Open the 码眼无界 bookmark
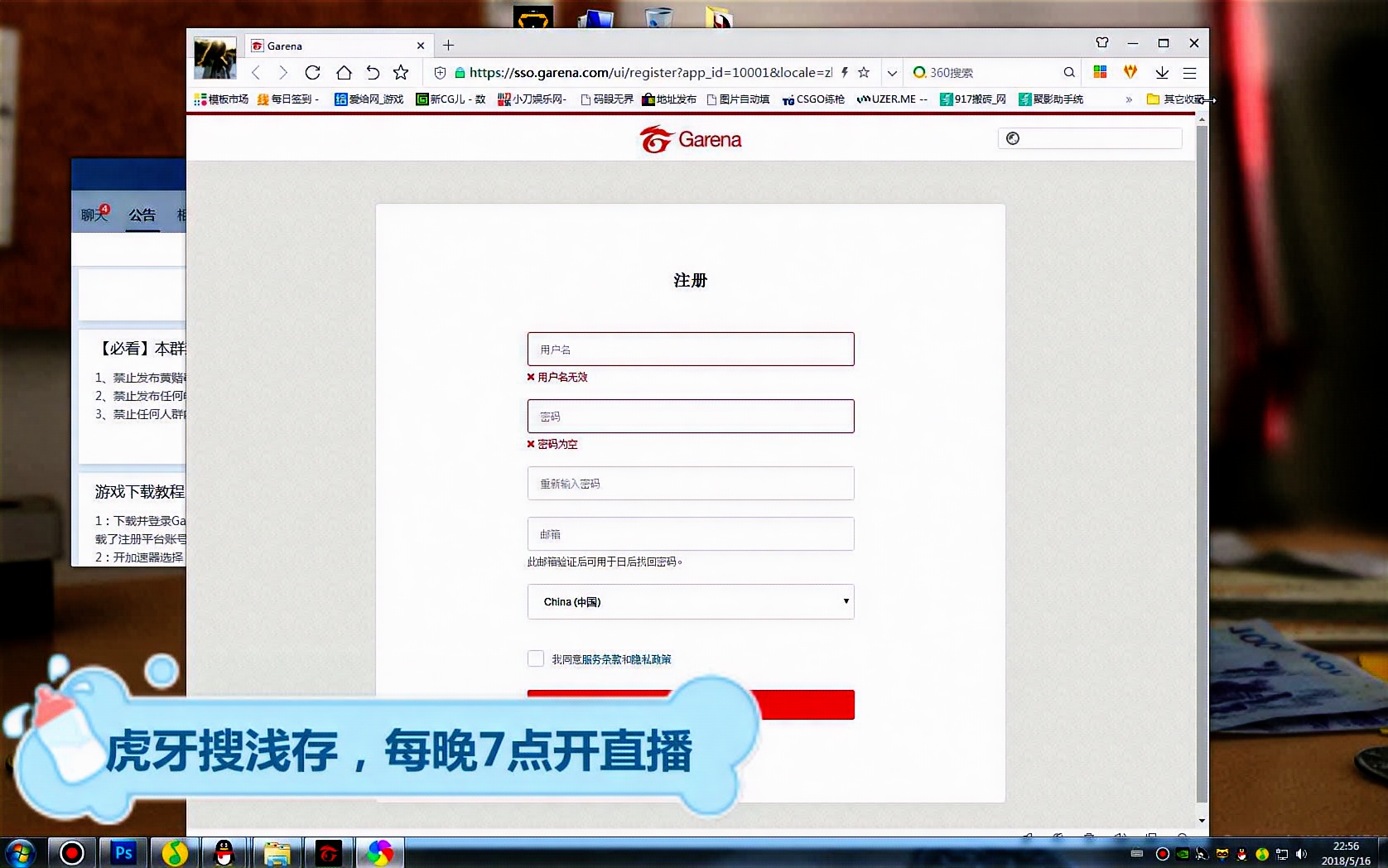 click(x=607, y=99)
